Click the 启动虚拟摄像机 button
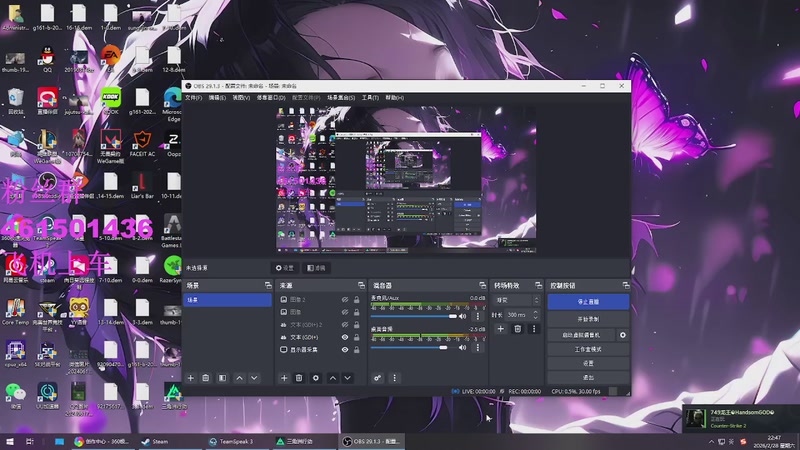Image resolution: width=800 pixels, height=450 pixels. coord(581,335)
